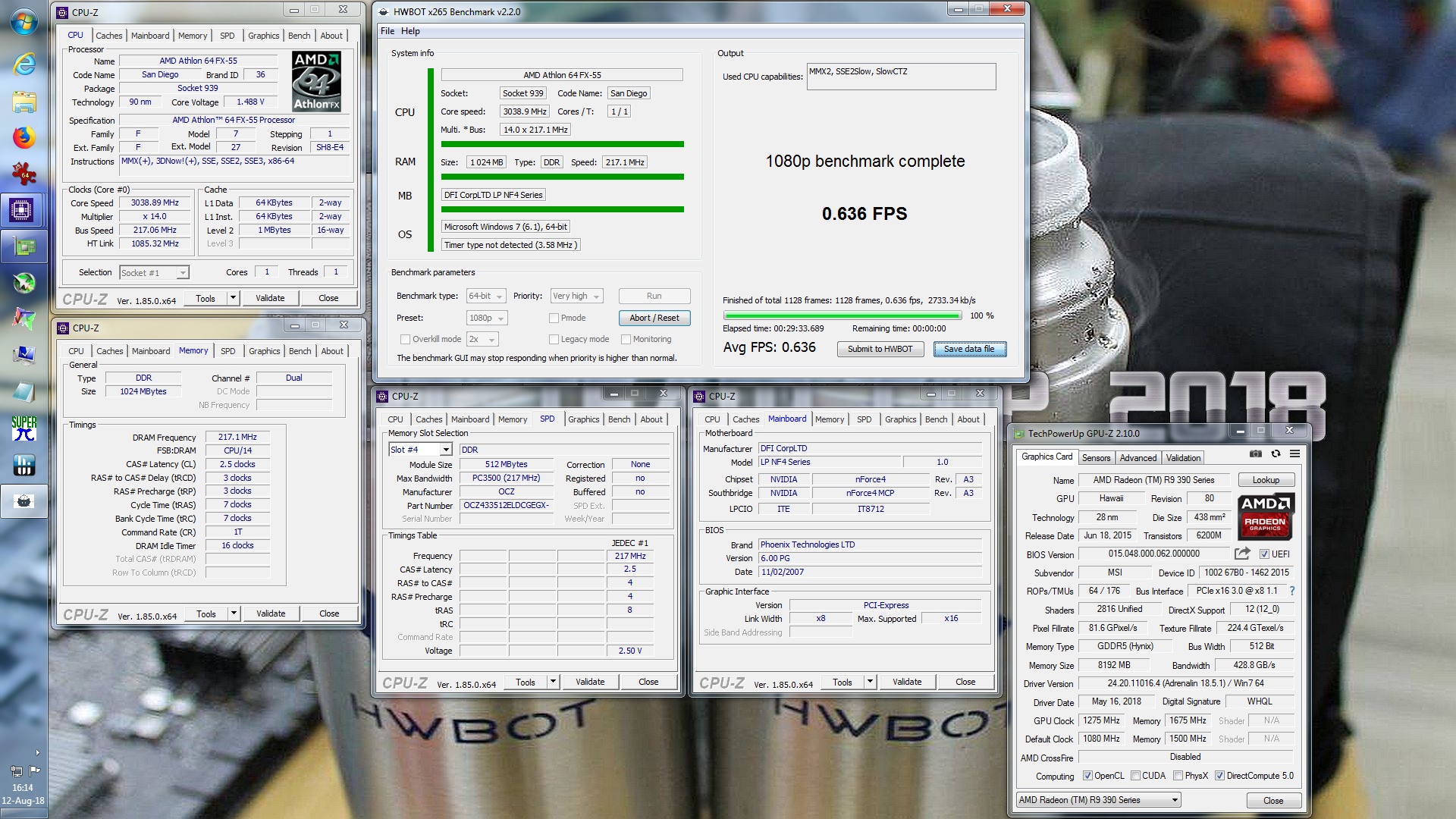Expand Tools arrow in top CPU-Z window
Screen dimensions: 1456x819
pyautogui.click(x=234, y=298)
